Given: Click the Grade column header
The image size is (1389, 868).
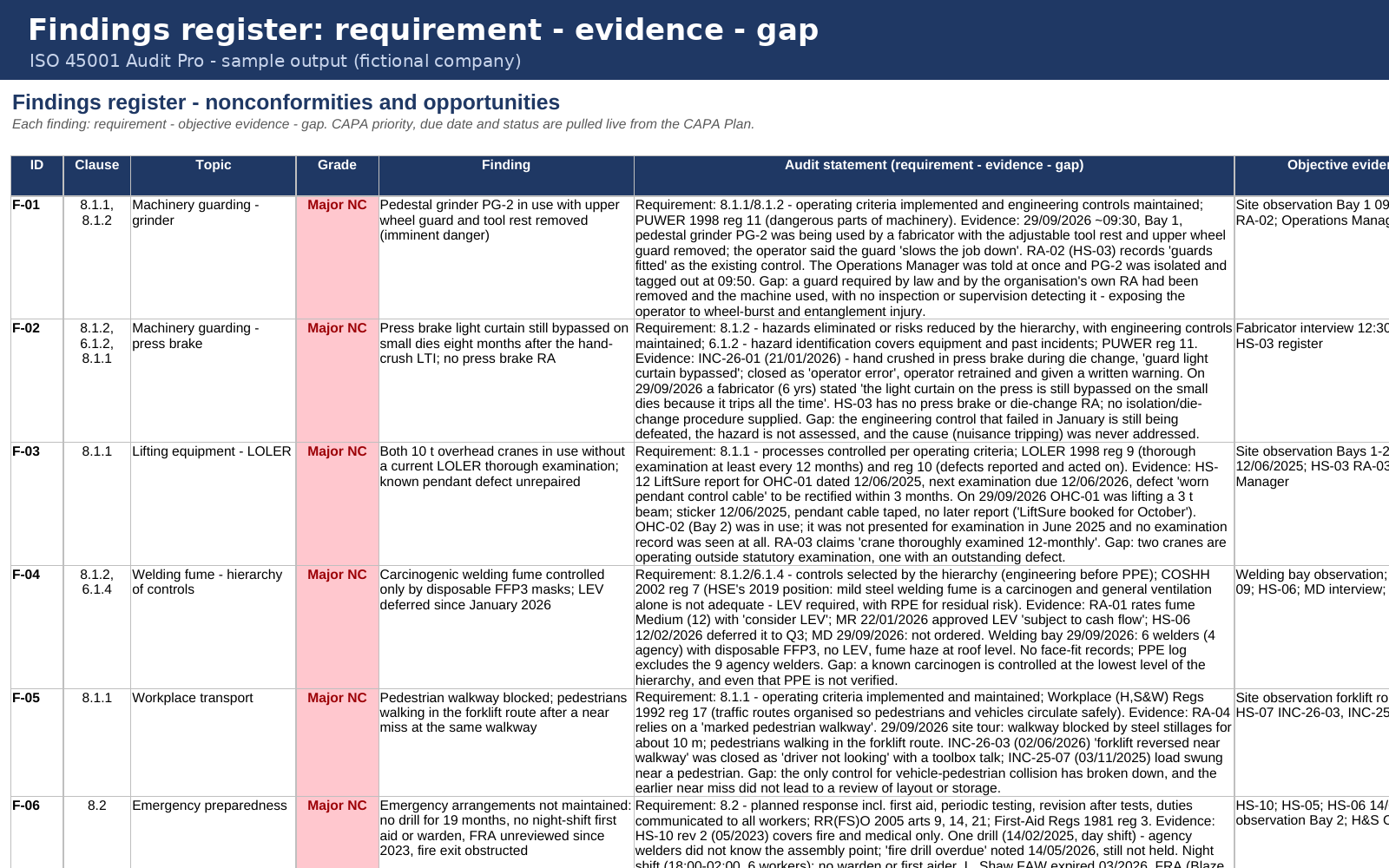Looking at the screenshot, I should pos(338,175).
